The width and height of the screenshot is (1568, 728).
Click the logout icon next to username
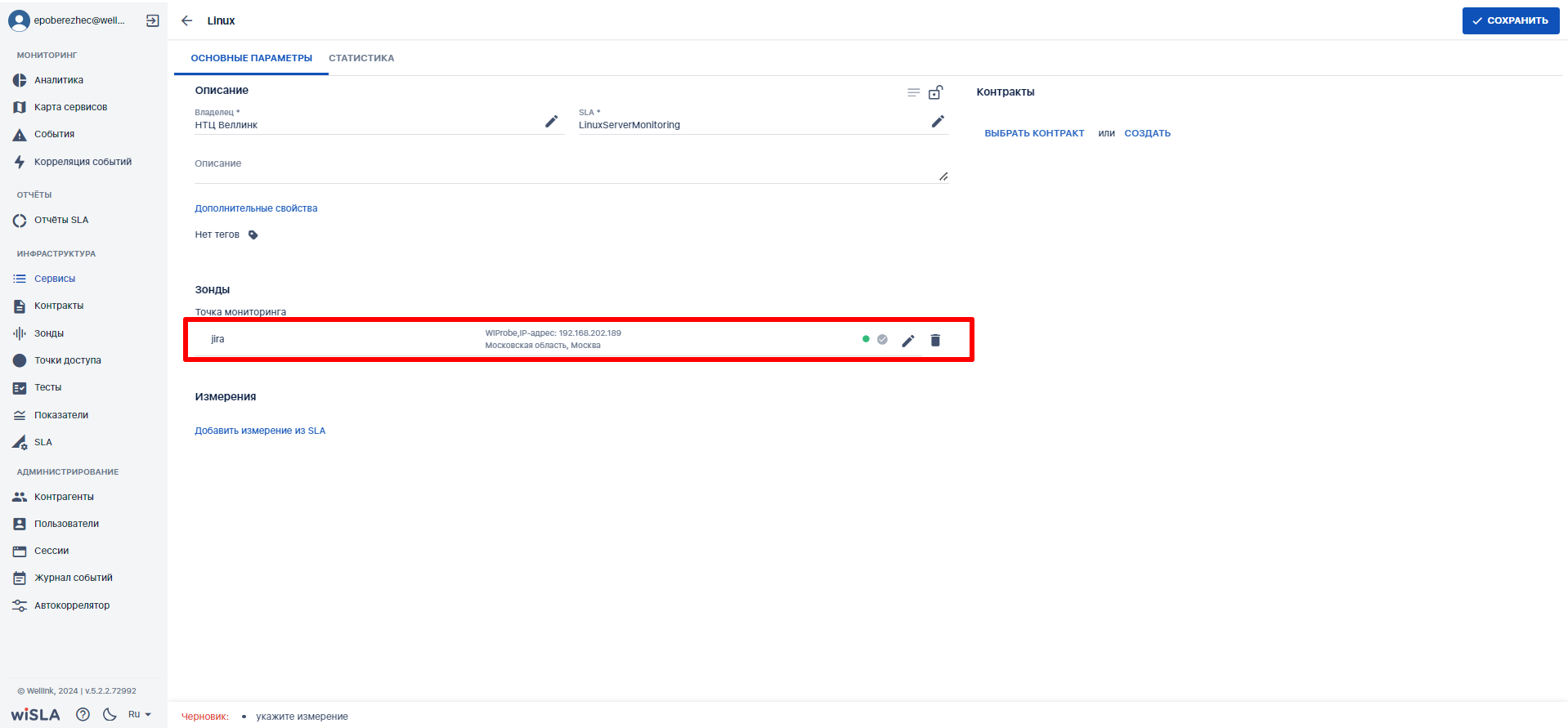coord(153,20)
